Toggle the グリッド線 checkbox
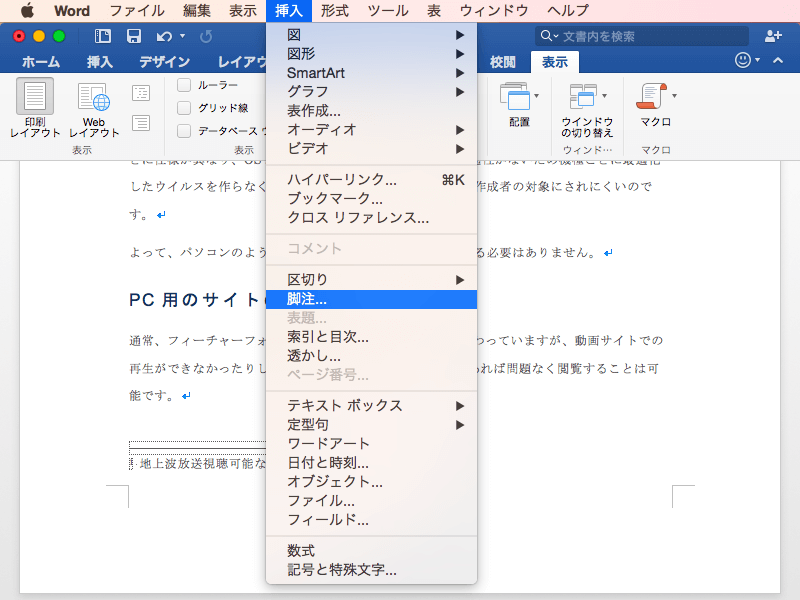 tap(184, 108)
